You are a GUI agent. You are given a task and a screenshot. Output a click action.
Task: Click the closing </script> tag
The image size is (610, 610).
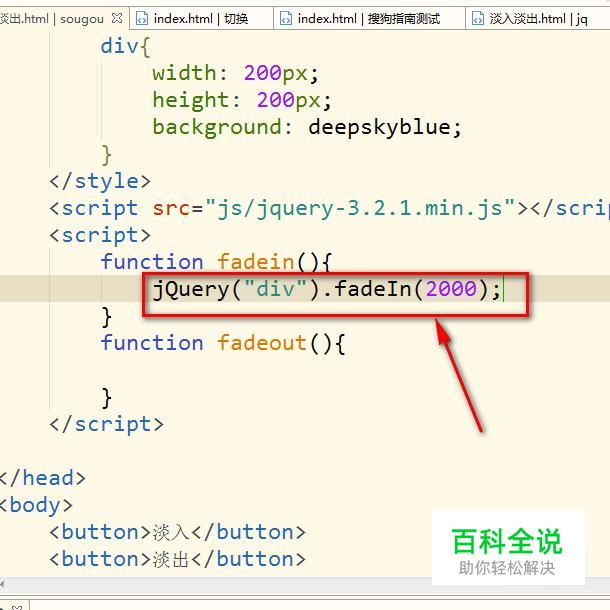106,424
